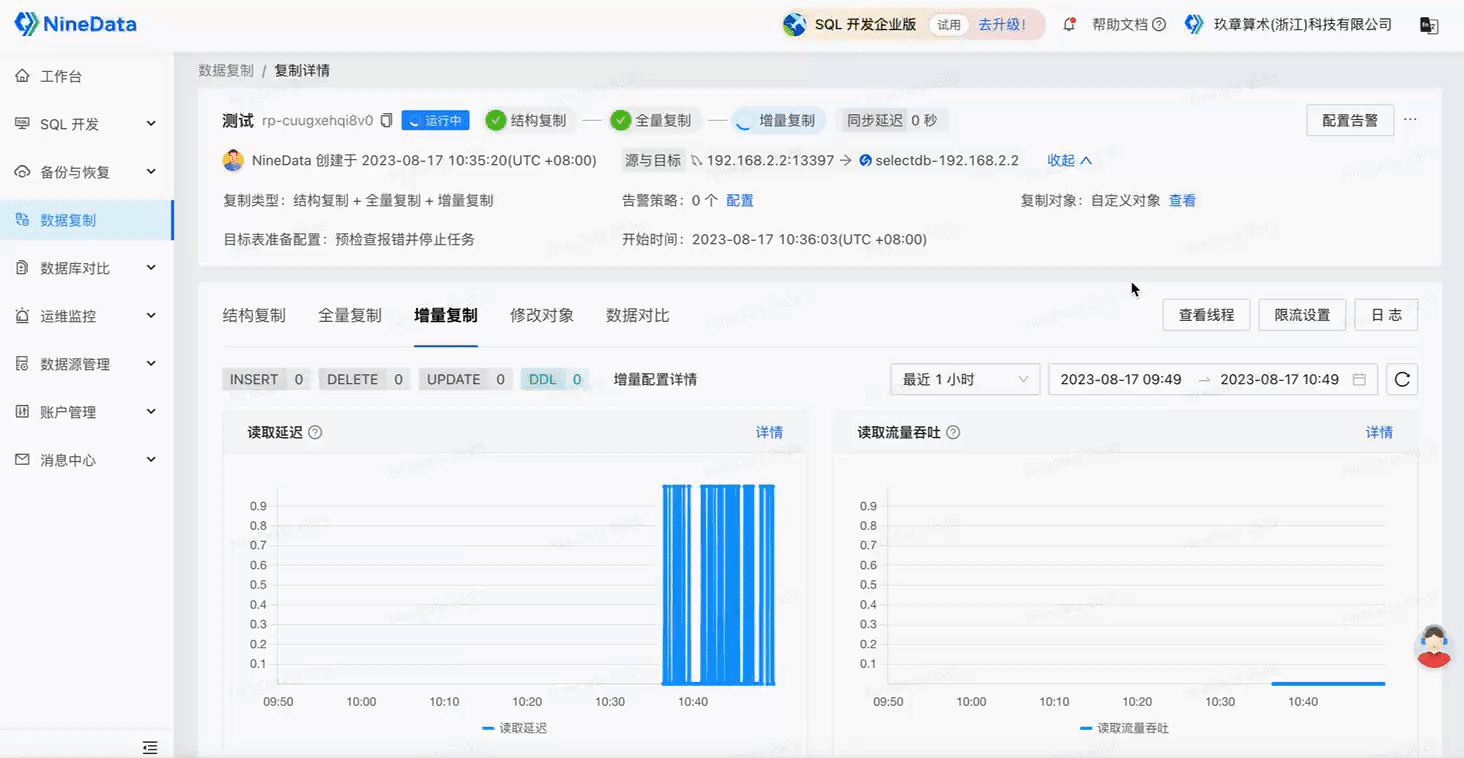Switch to the 全量复制 tab
Screen dimensions: 1464x758
(350, 316)
